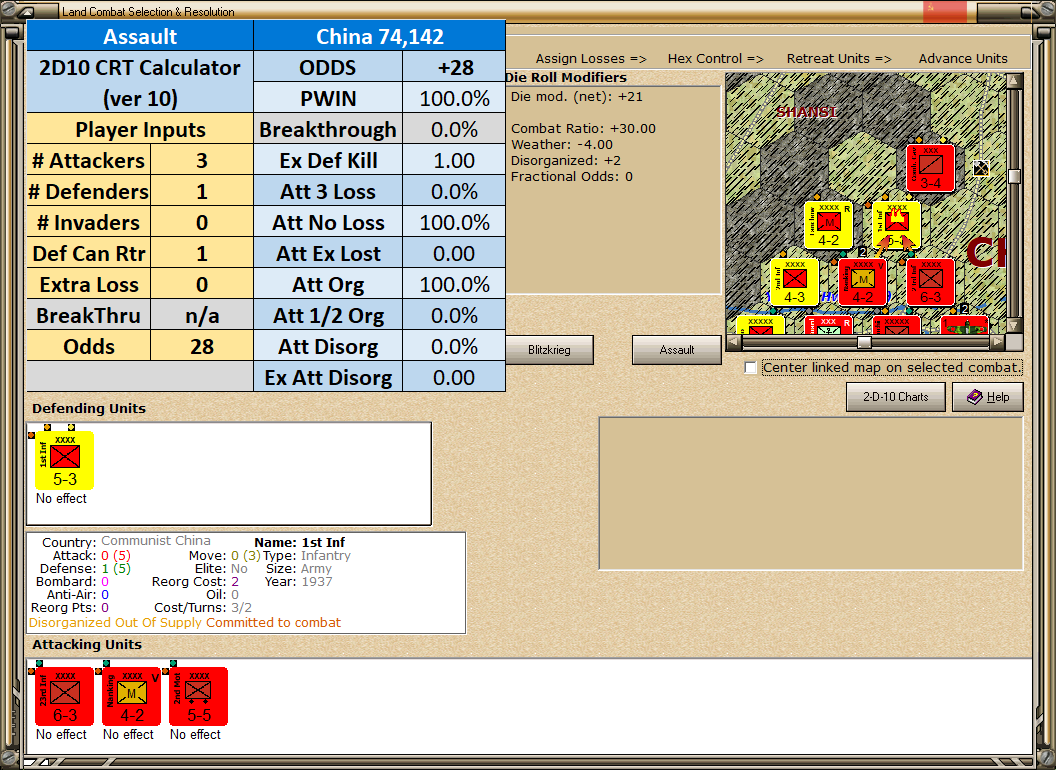Click the map scroll left arrow
Viewport: 1056px width, 770px height.
(733, 342)
